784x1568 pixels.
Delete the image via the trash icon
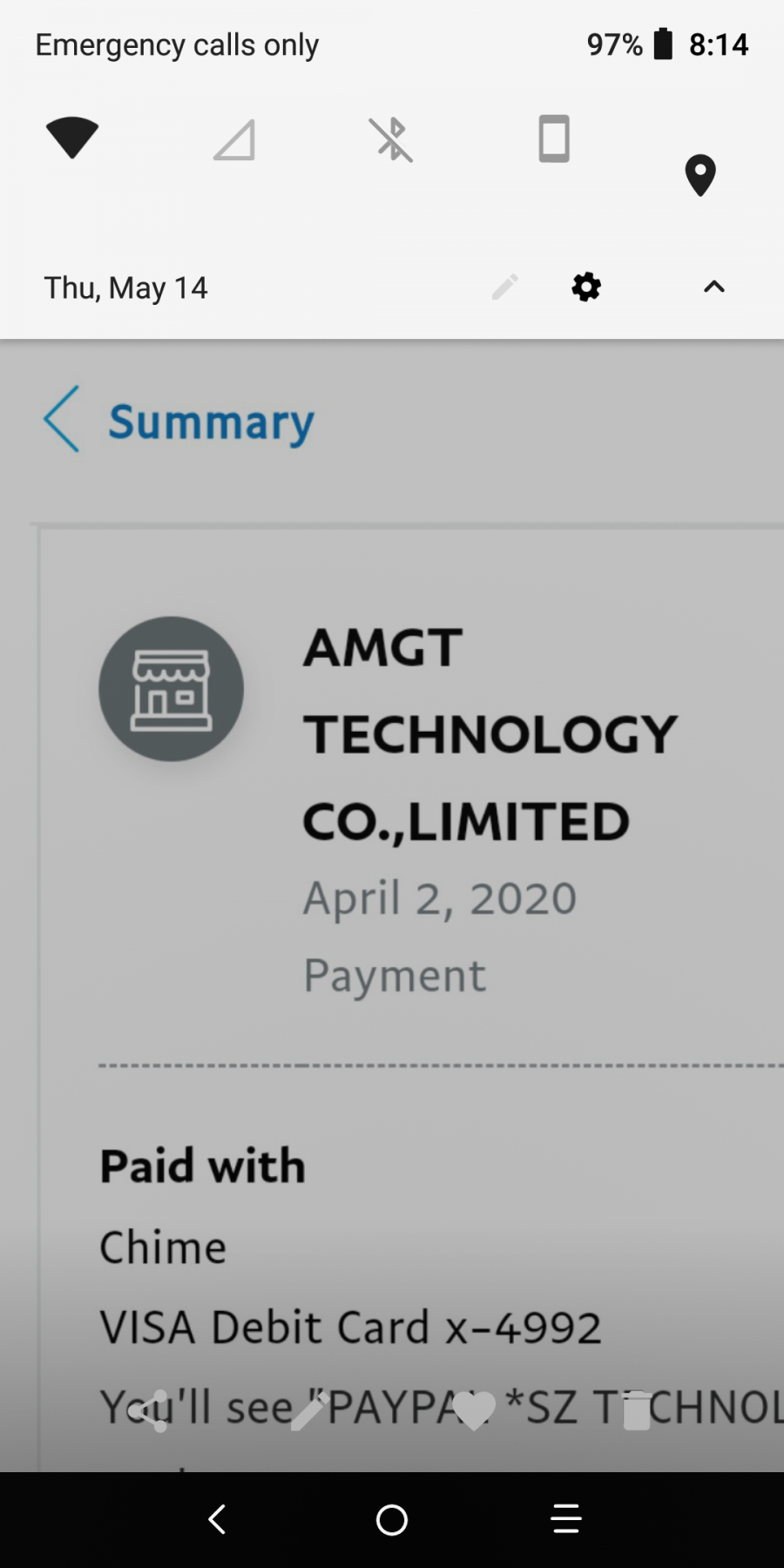pyautogui.click(x=637, y=1411)
